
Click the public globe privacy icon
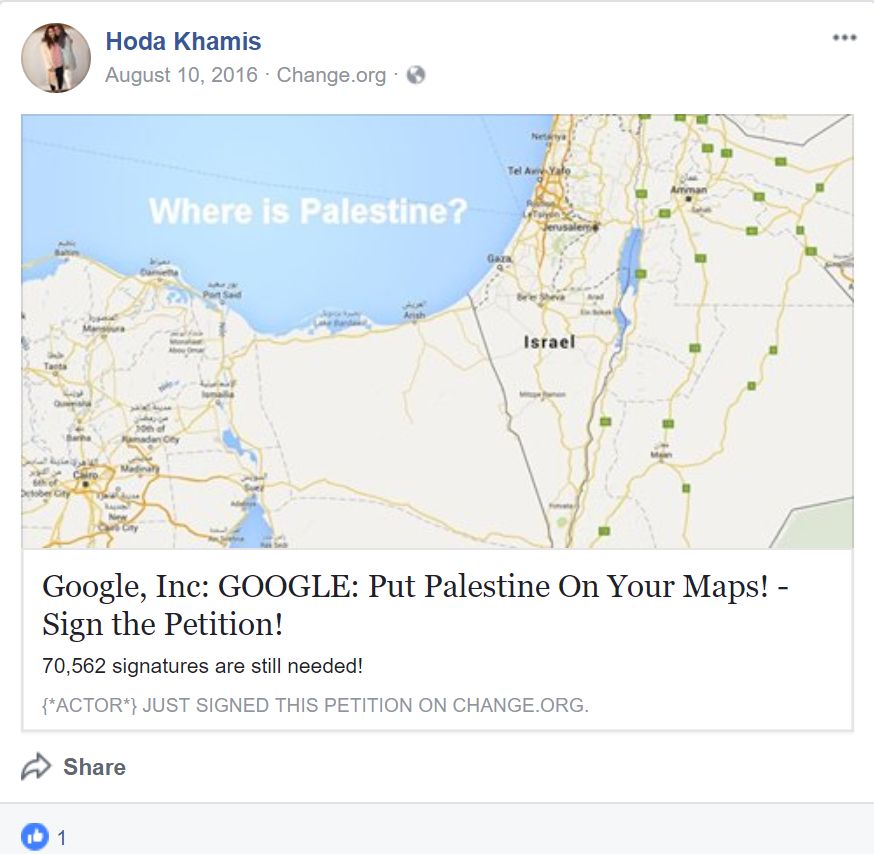[416, 75]
